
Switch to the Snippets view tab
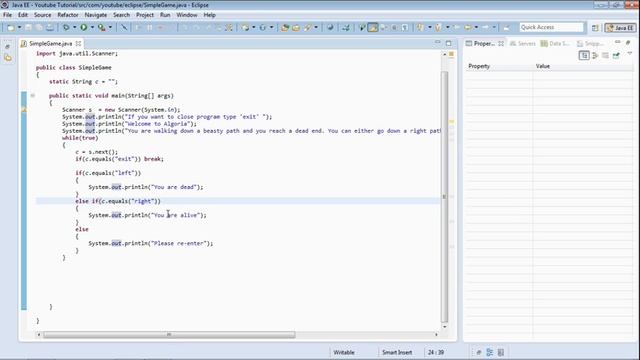coord(590,43)
